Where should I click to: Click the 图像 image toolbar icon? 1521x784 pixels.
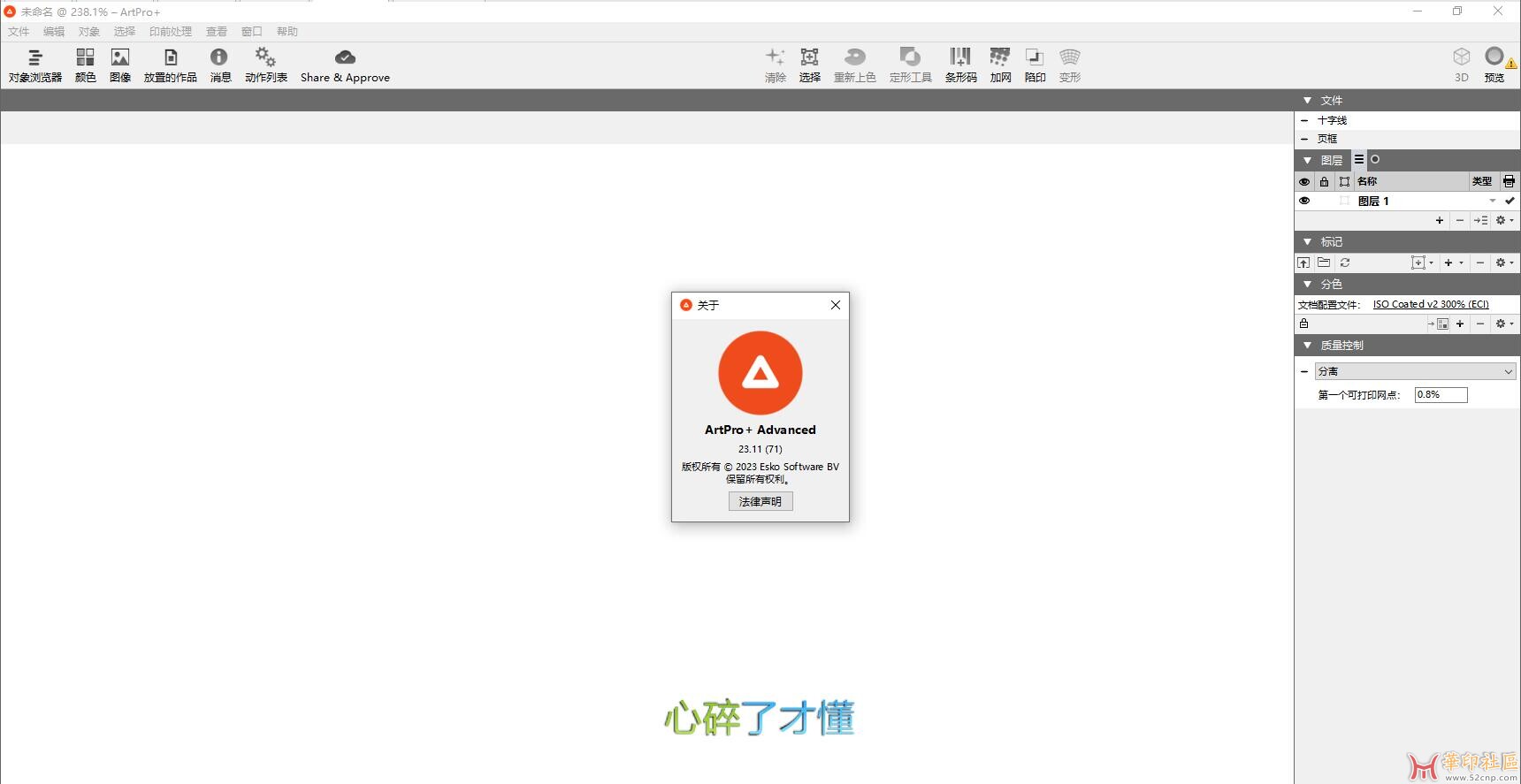[120, 65]
